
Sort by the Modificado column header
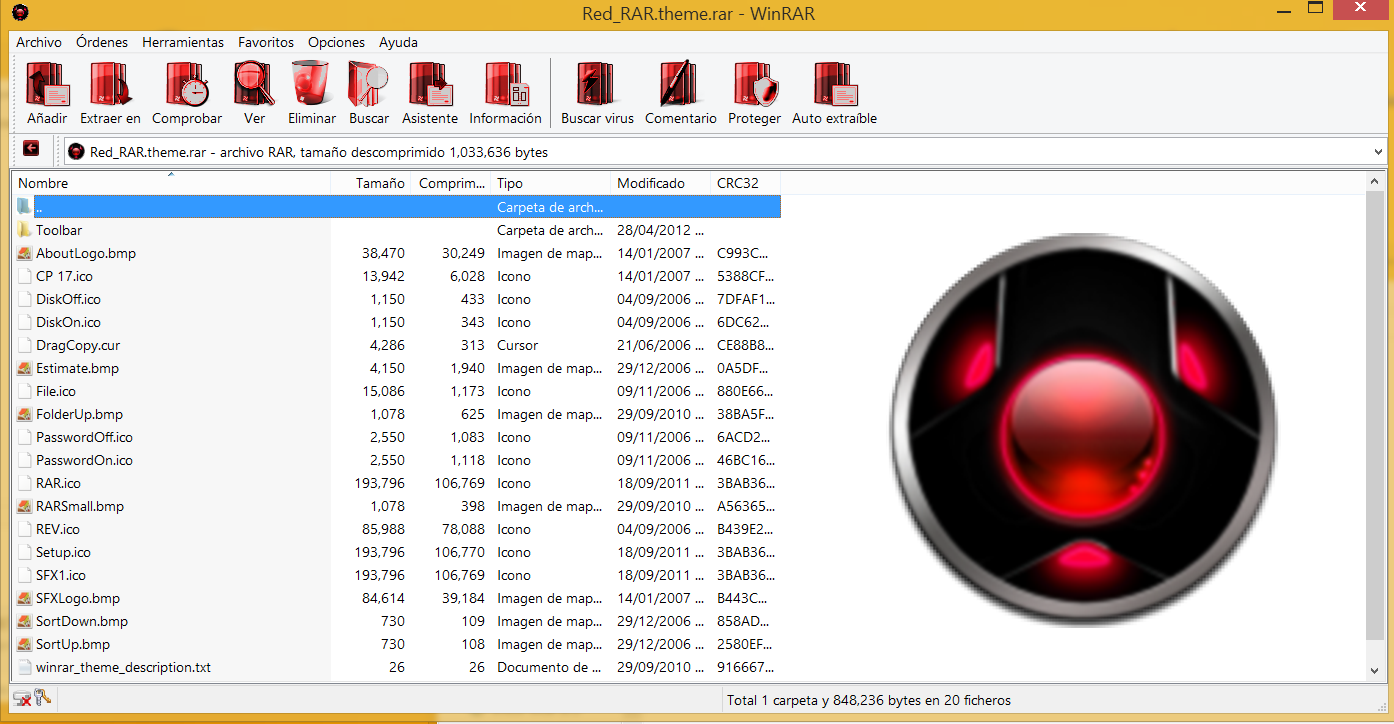tap(661, 183)
